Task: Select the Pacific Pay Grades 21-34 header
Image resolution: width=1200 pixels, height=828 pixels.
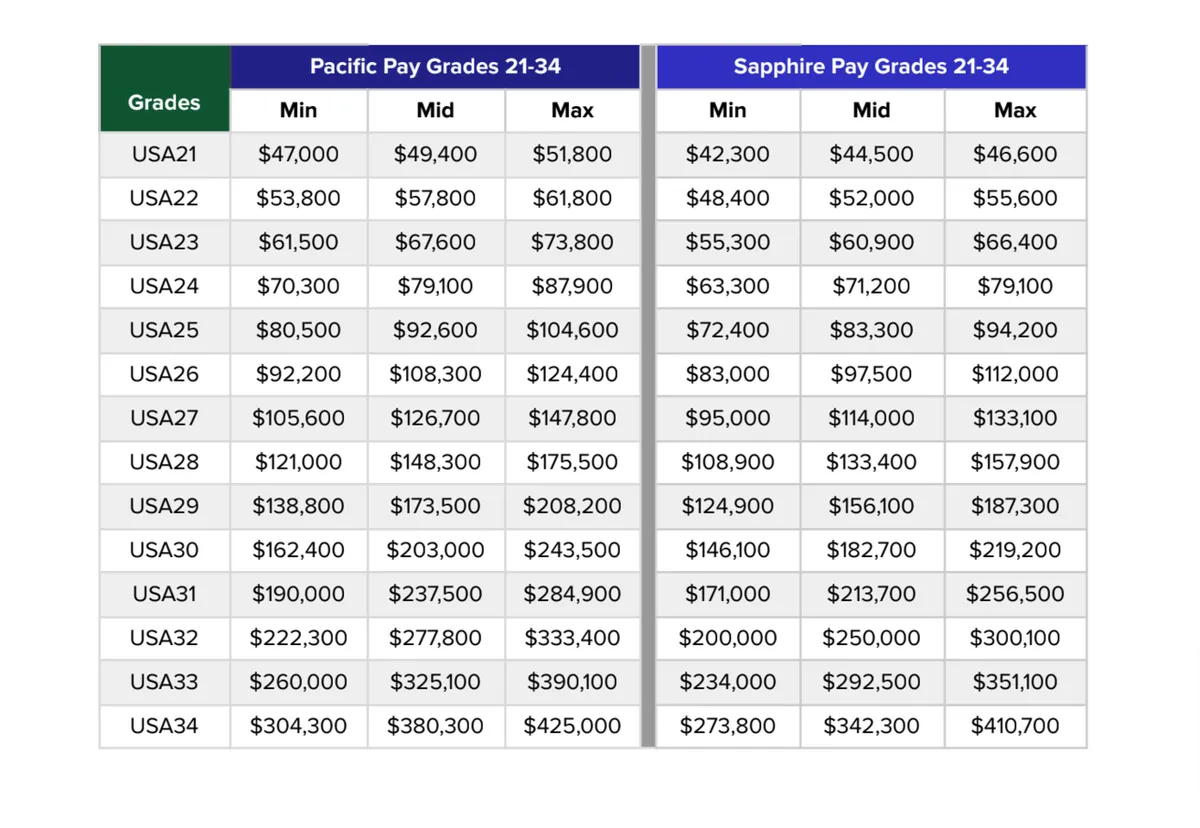Action: pos(435,67)
